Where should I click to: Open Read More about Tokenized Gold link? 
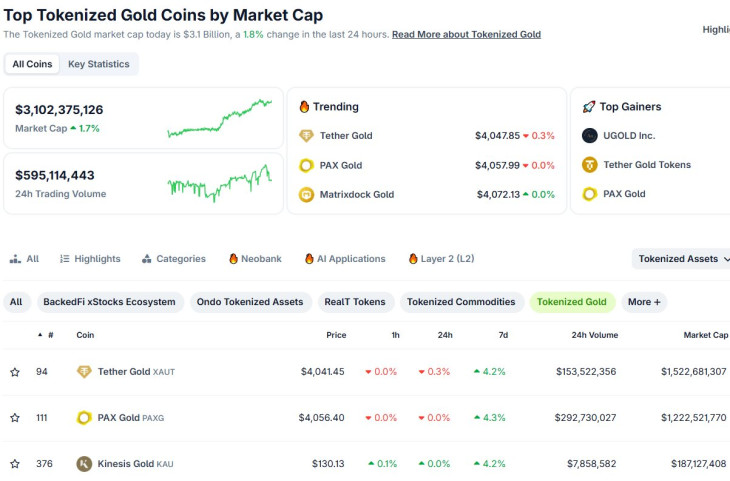pos(466,34)
